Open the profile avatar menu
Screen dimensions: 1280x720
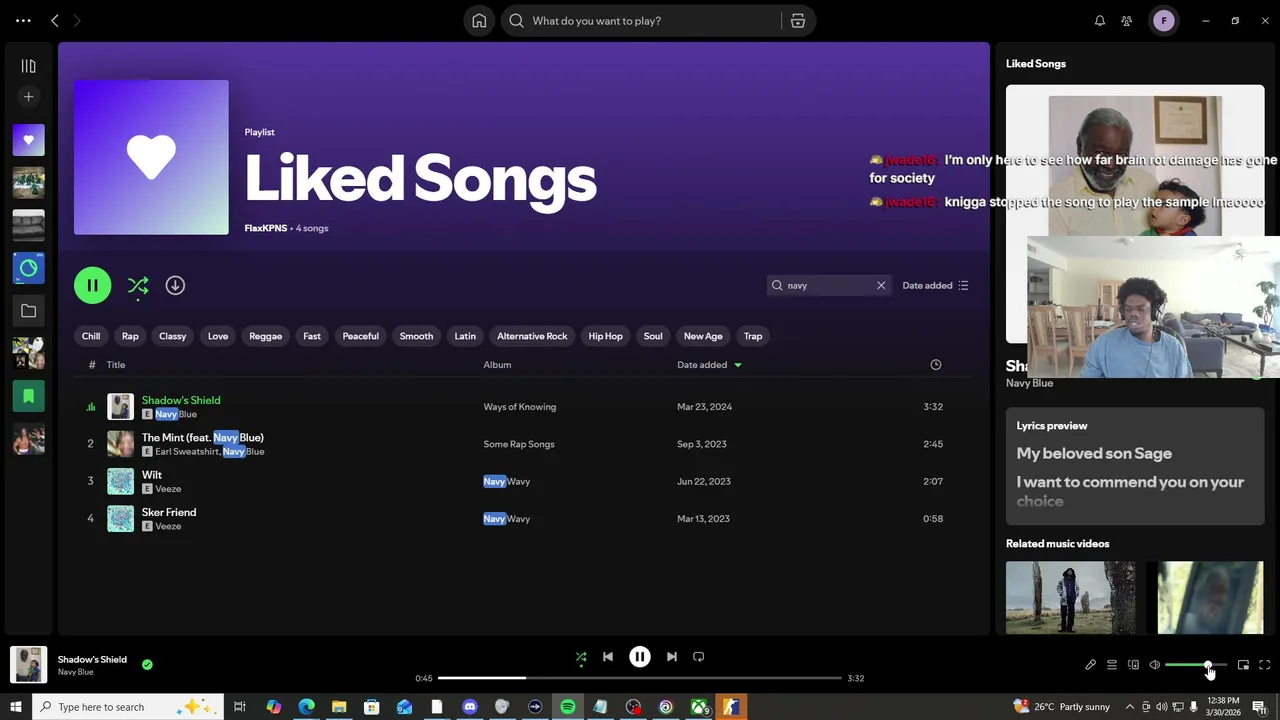click(x=1163, y=21)
